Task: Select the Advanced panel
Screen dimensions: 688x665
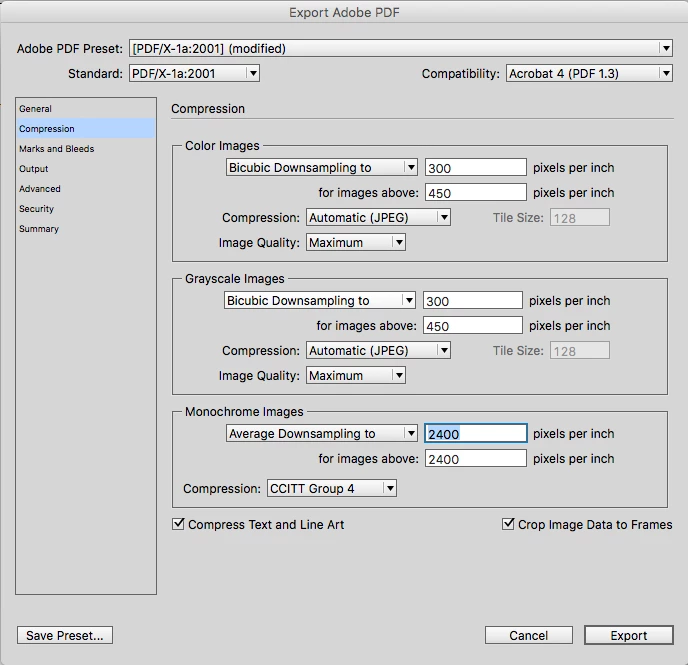Action: pos(86,189)
